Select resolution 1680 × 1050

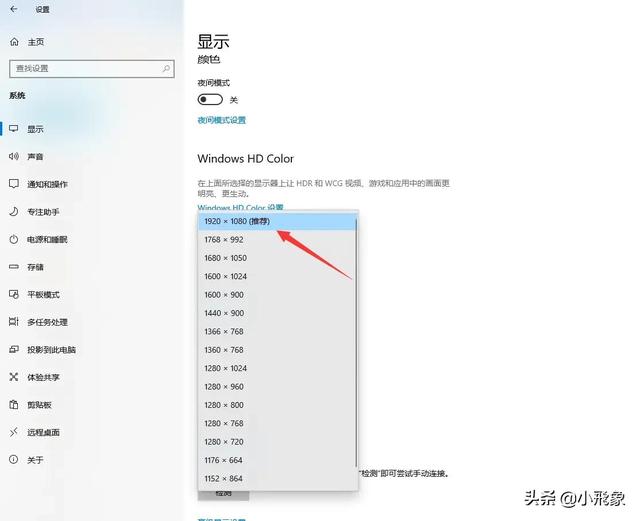277,258
